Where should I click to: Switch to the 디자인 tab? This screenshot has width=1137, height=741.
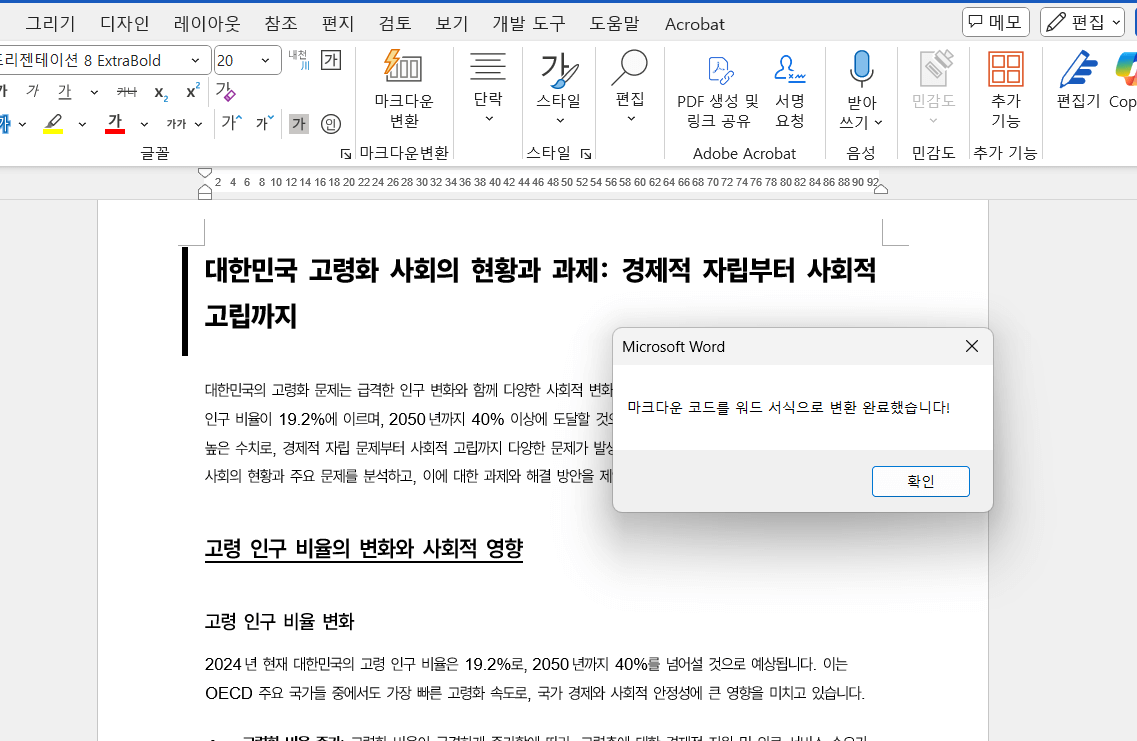125,24
